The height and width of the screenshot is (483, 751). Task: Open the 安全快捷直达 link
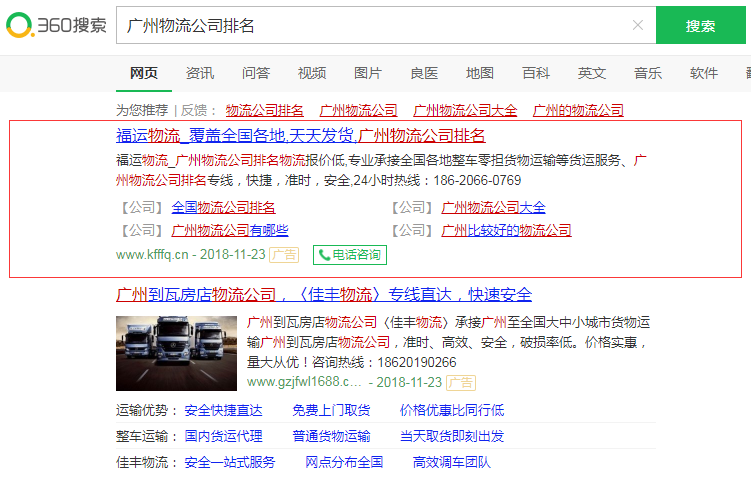(224, 411)
